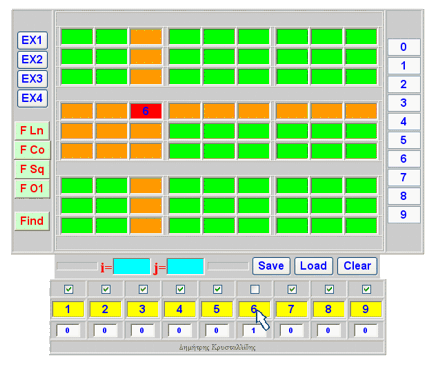Check the empty checkbox above yellow 6
The height and width of the screenshot is (365, 433).
pos(255,289)
